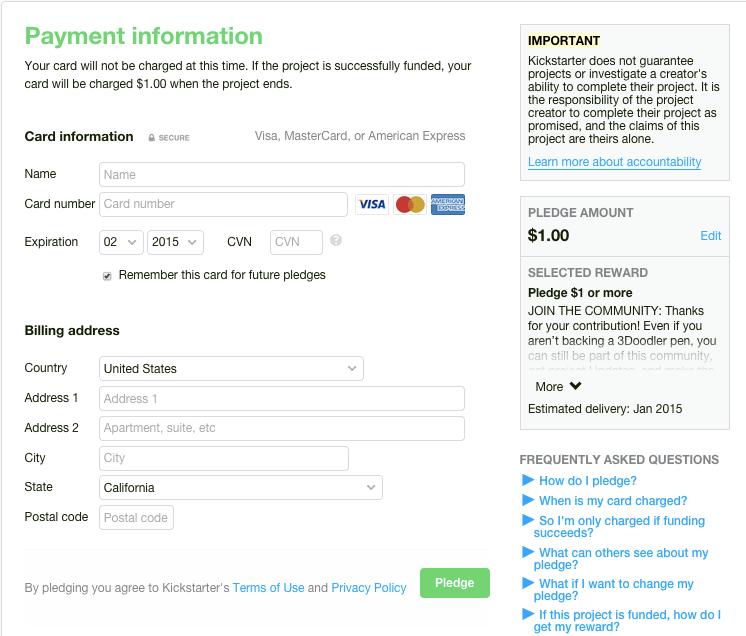Image resolution: width=746 pixels, height=636 pixels.
Task: Open the Terms of Use link
Action: [x=268, y=588]
